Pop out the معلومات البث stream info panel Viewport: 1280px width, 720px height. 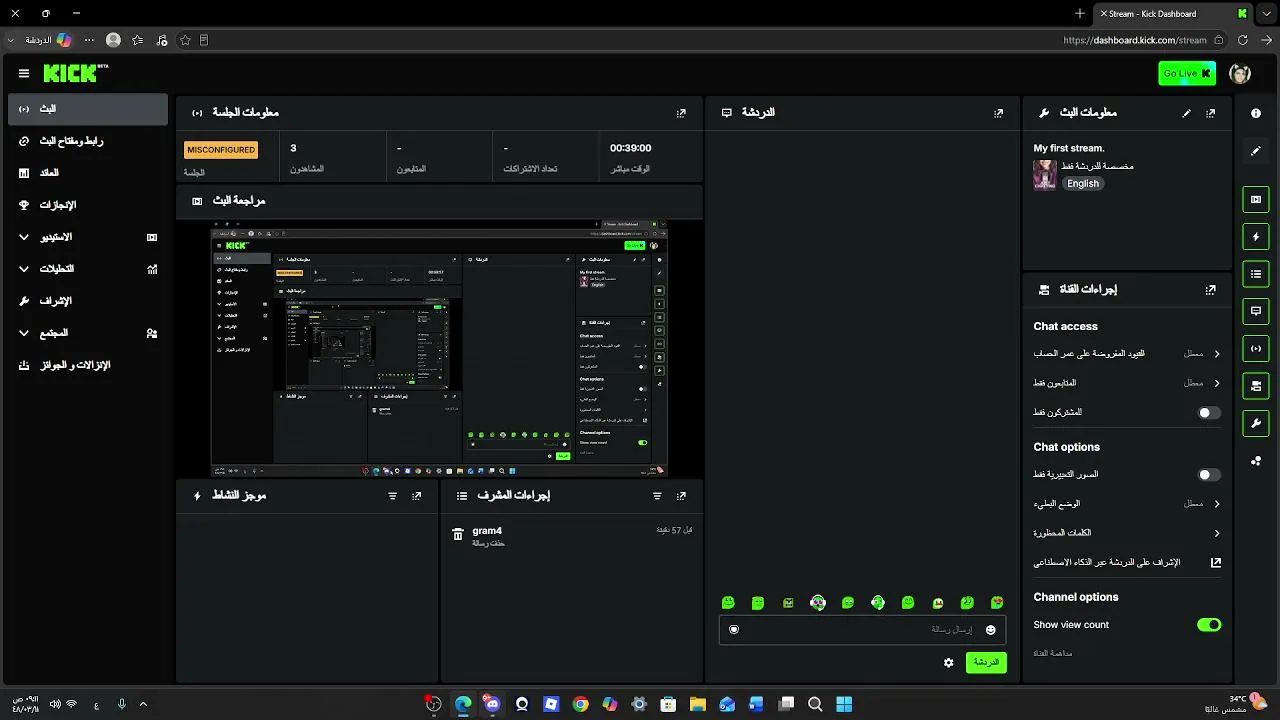(1211, 113)
